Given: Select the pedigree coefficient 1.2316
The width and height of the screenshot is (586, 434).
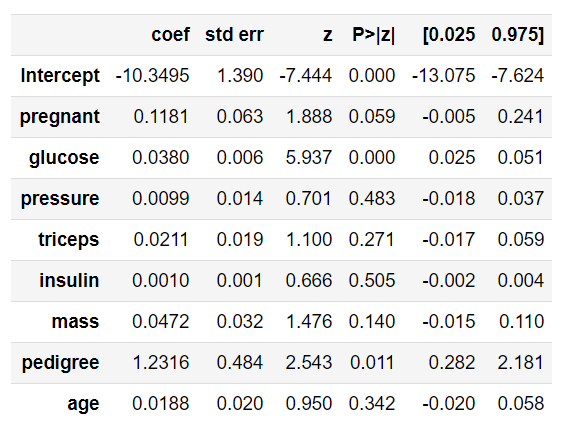Looking at the screenshot, I should tap(161, 363).
